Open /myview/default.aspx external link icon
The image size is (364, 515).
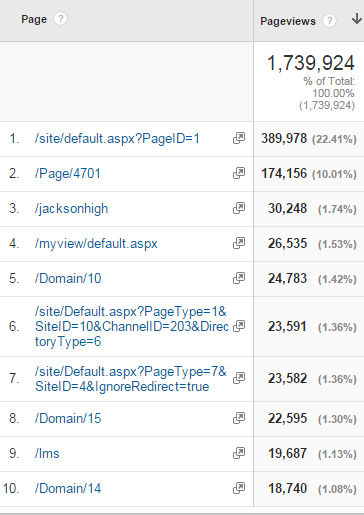coord(239,243)
